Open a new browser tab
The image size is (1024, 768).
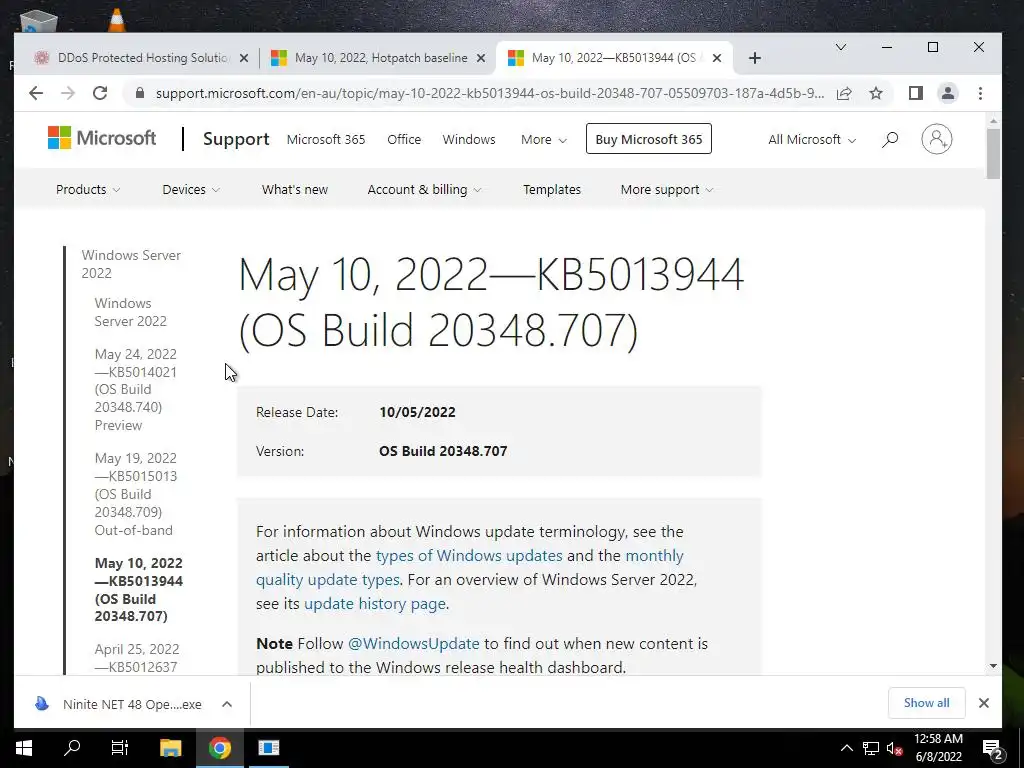click(x=755, y=58)
